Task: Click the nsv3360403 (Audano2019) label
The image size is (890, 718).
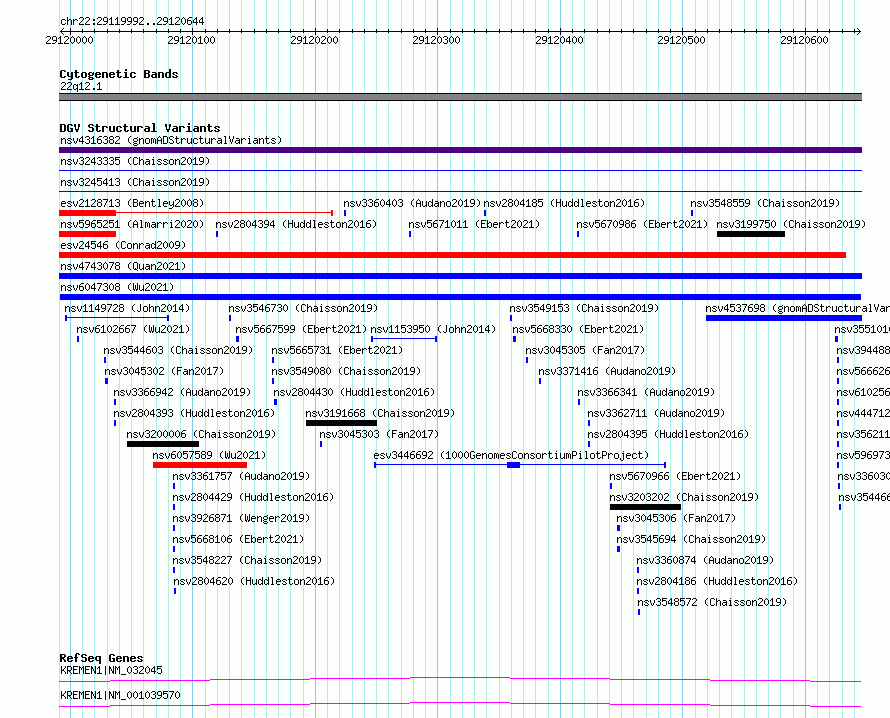Action: click(x=412, y=203)
